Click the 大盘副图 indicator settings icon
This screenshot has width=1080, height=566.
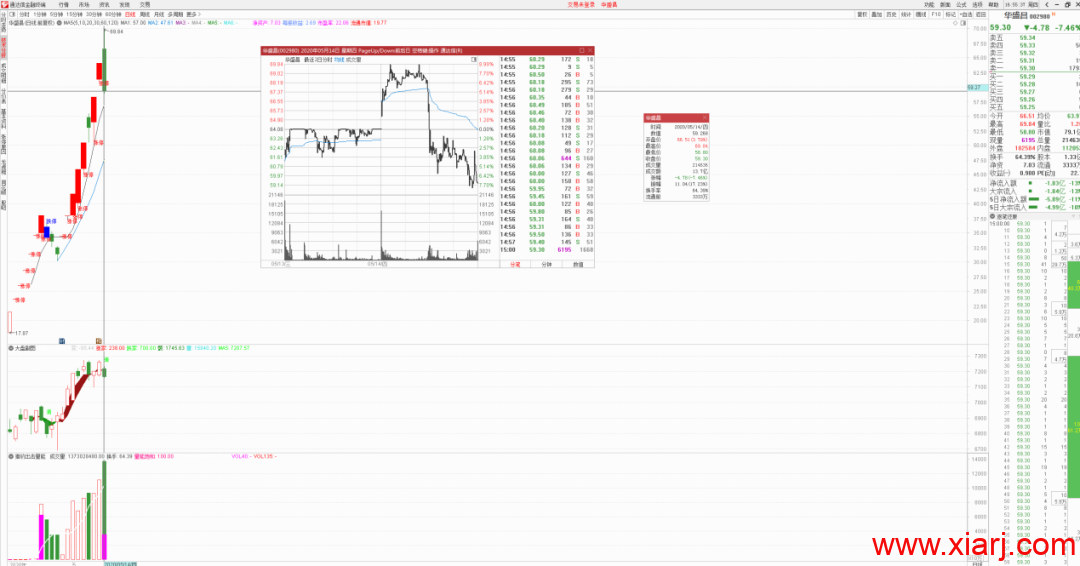pyautogui.click(x=11, y=348)
